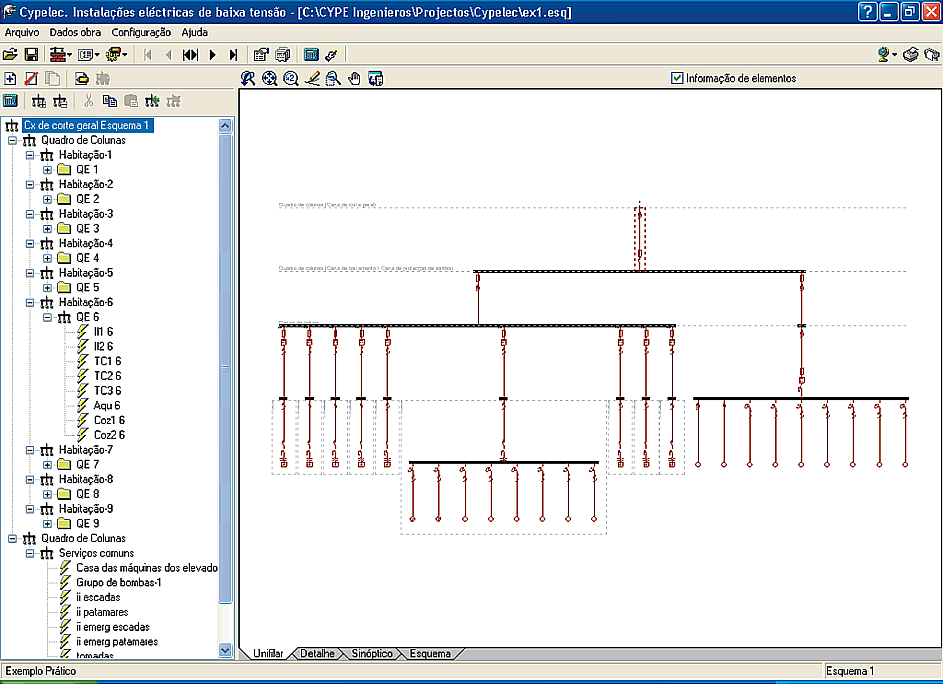Switch to the Esquema tab
Image resolution: width=943 pixels, height=695 pixels.
430,654
